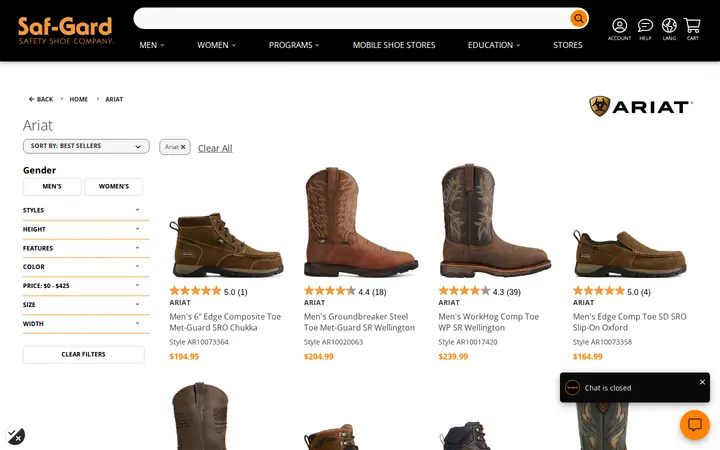Viewport: 720px width, 450px height.
Task: Close the Chat is closed notification
Action: click(x=702, y=382)
